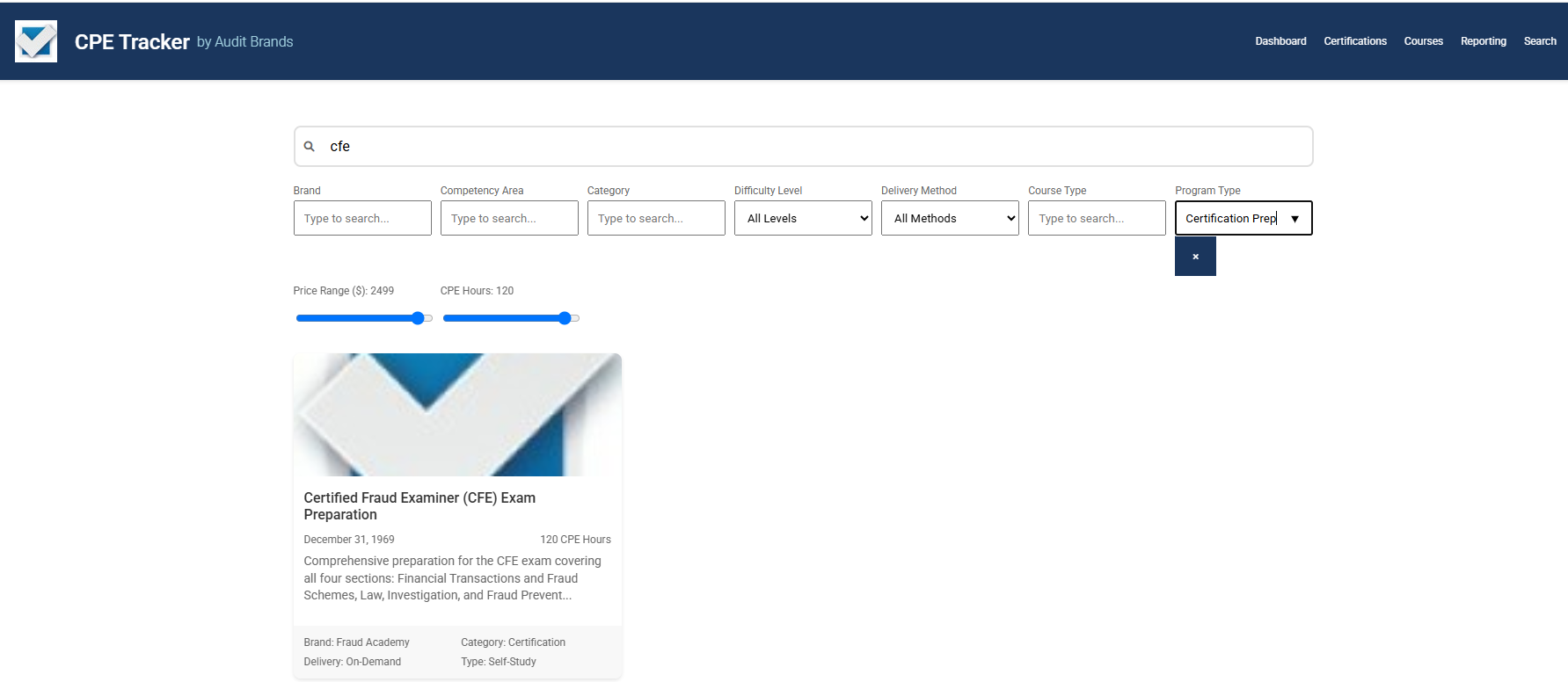Open the CFE Exam Preparation course thumbnail

pos(457,415)
